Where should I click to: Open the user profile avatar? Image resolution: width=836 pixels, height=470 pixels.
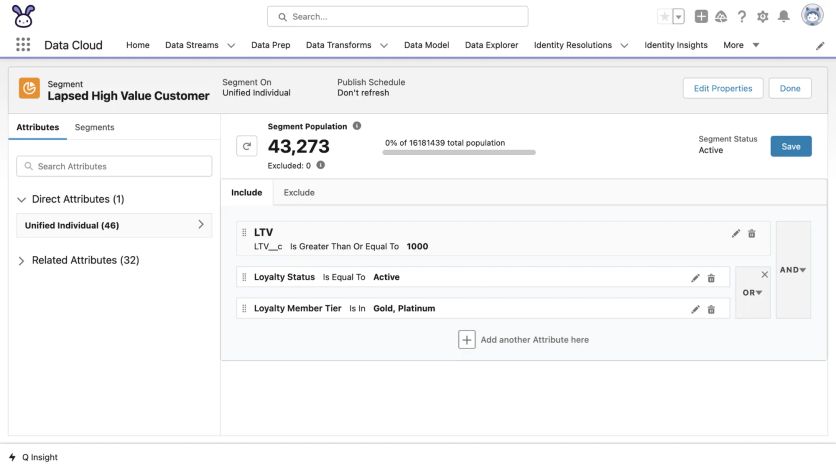812,15
